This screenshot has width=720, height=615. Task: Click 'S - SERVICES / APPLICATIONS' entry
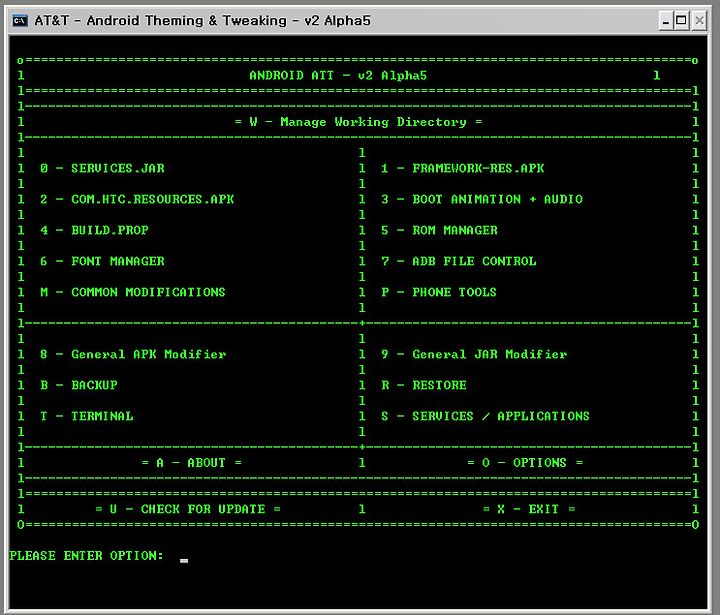[x=485, y=416]
